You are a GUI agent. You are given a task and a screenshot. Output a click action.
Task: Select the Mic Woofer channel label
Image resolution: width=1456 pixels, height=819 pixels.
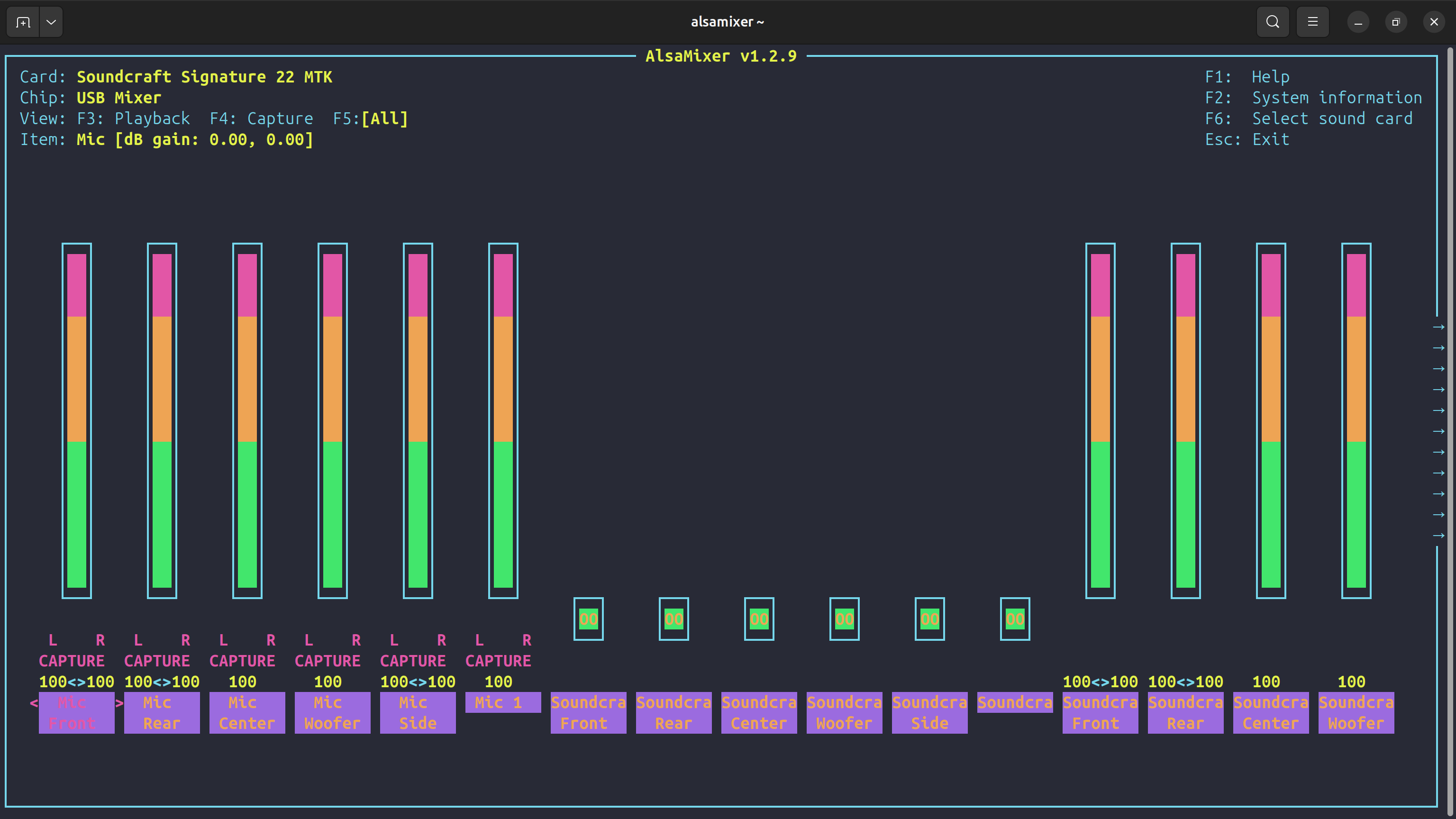(x=332, y=712)
